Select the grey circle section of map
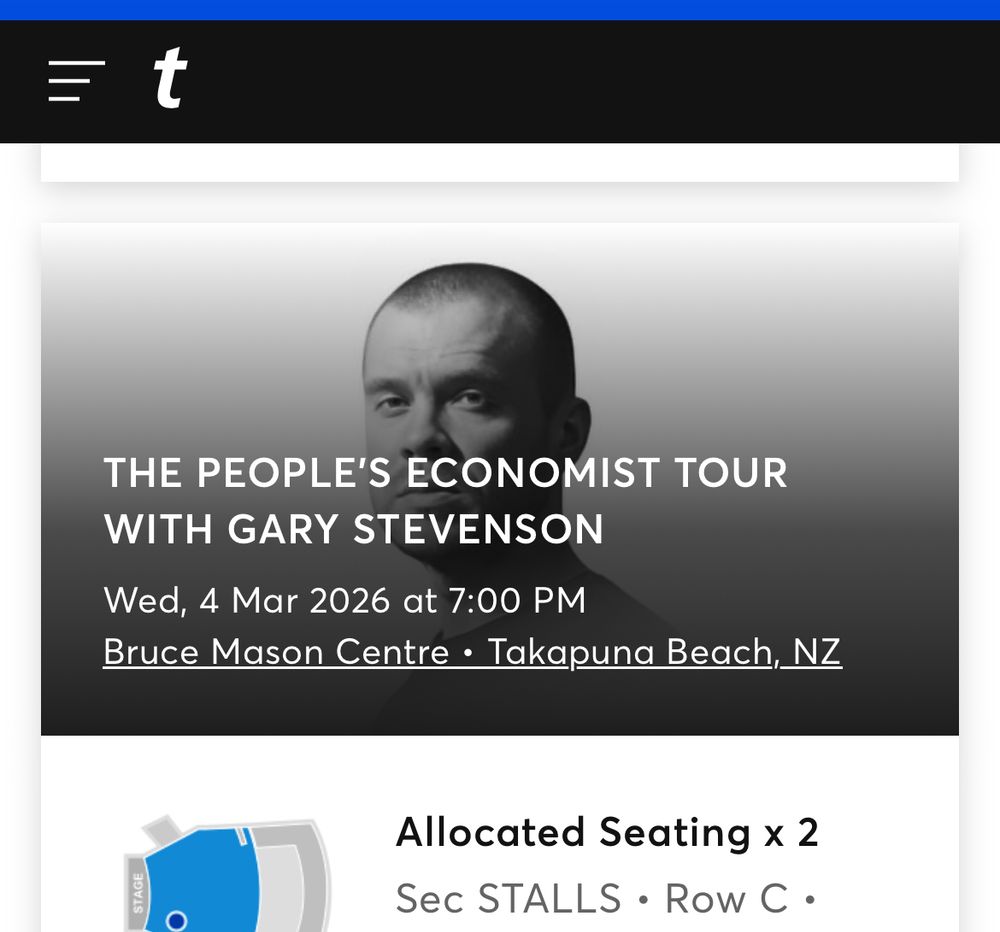 [x=300, y=880]
